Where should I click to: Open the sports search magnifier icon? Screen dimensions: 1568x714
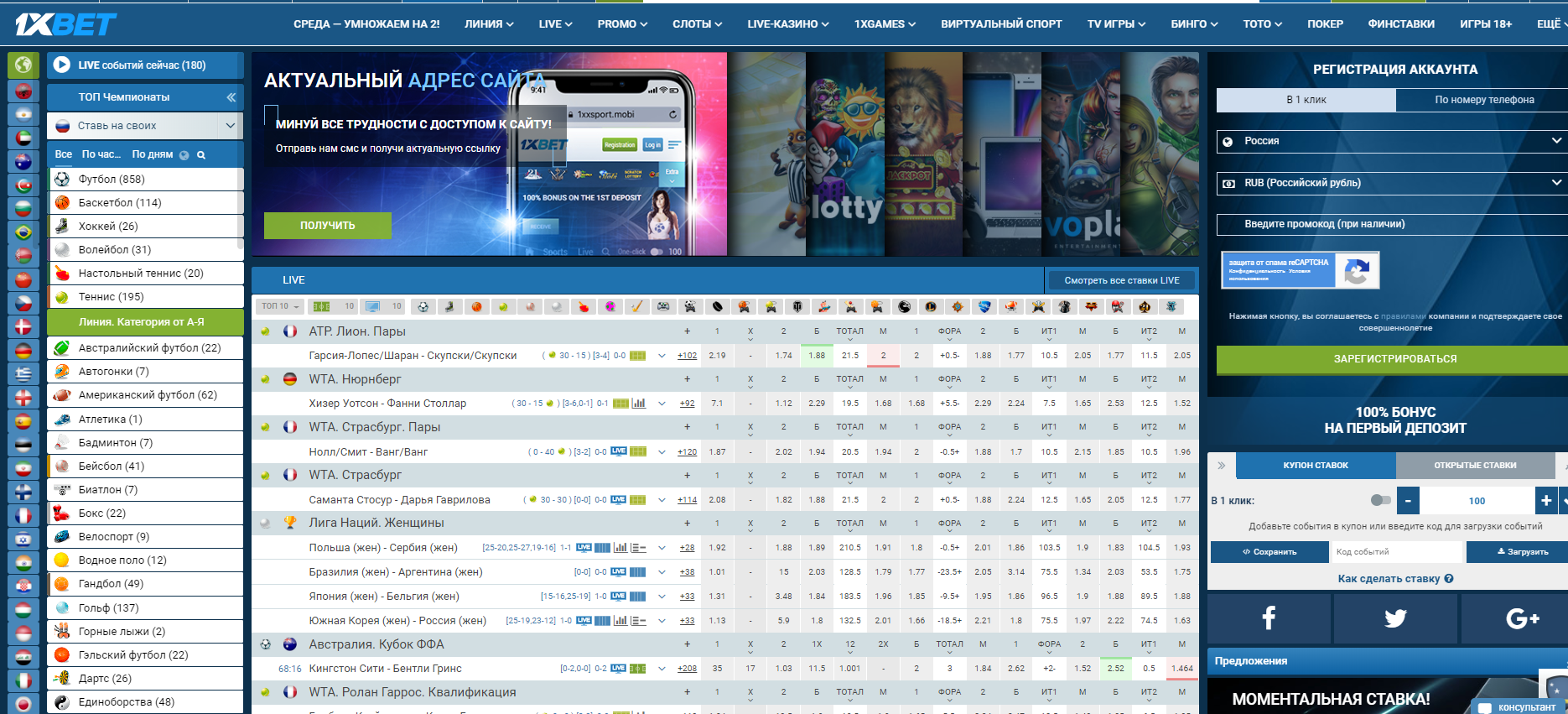tap(201, 155)
